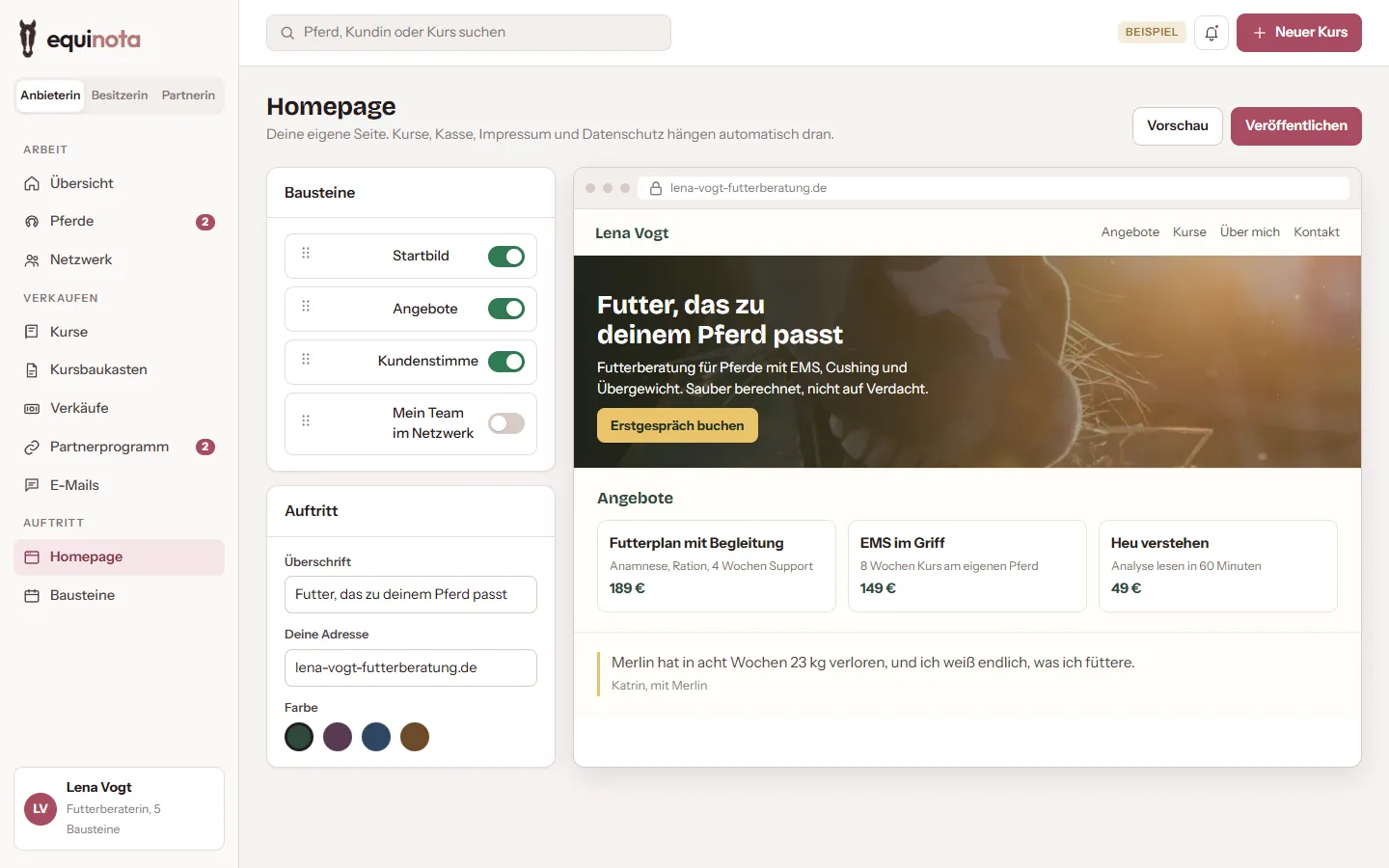Switch to the Partnerin role tab
The width and height of the screenshot is (1389, 868).
click(188, 95)
